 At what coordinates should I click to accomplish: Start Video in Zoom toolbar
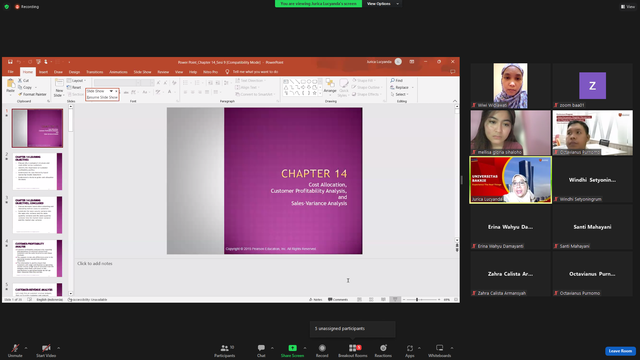pos(46,350)
